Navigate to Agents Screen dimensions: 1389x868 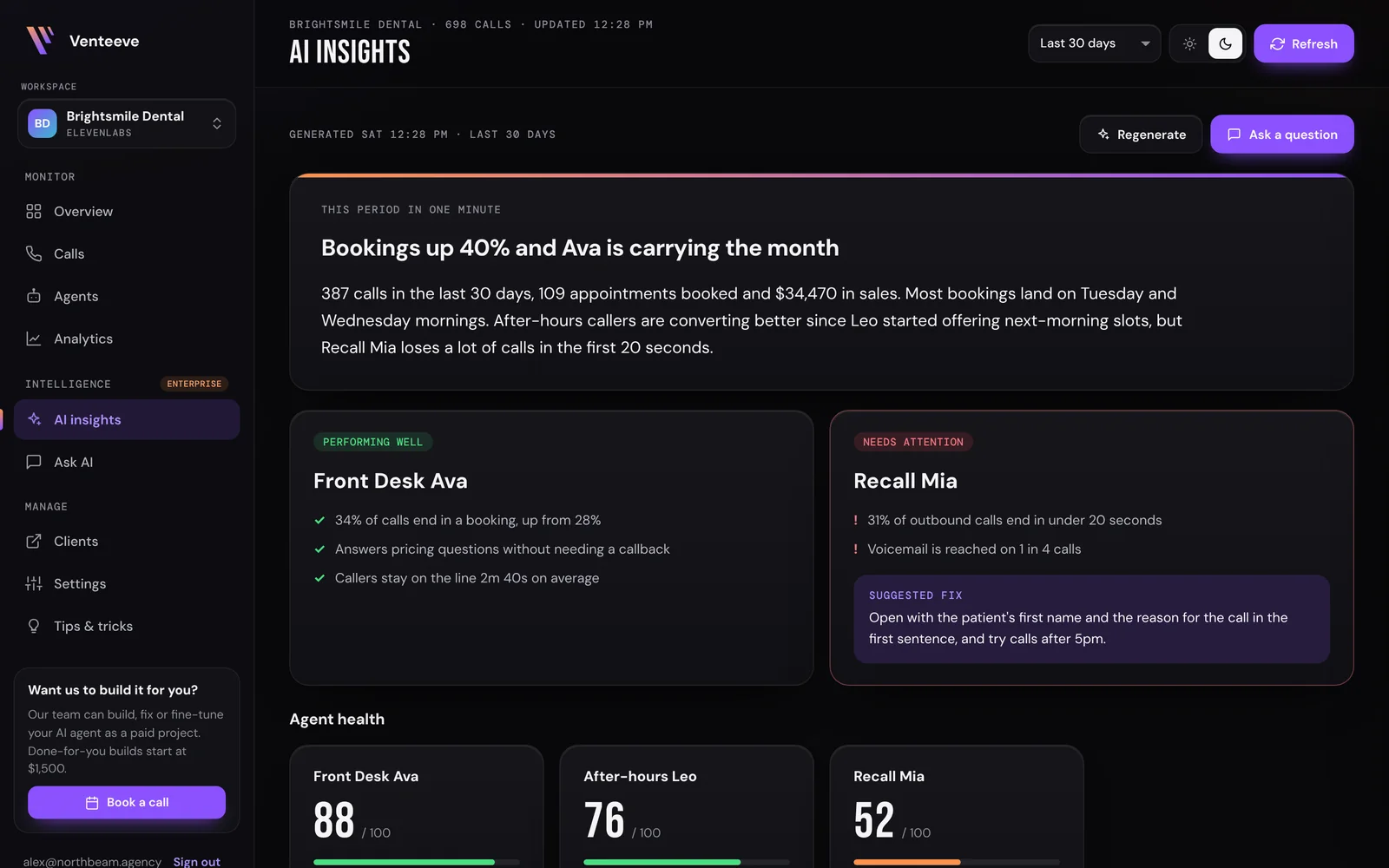click(x=127, y=297)
